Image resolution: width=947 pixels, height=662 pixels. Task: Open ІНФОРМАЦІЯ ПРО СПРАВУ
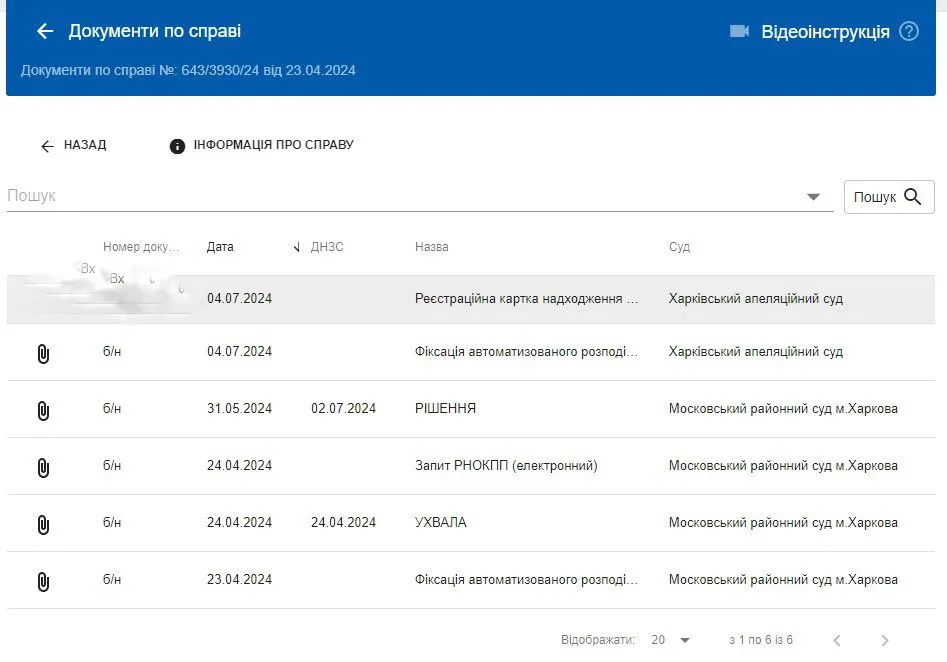click(x=262, y=146)
